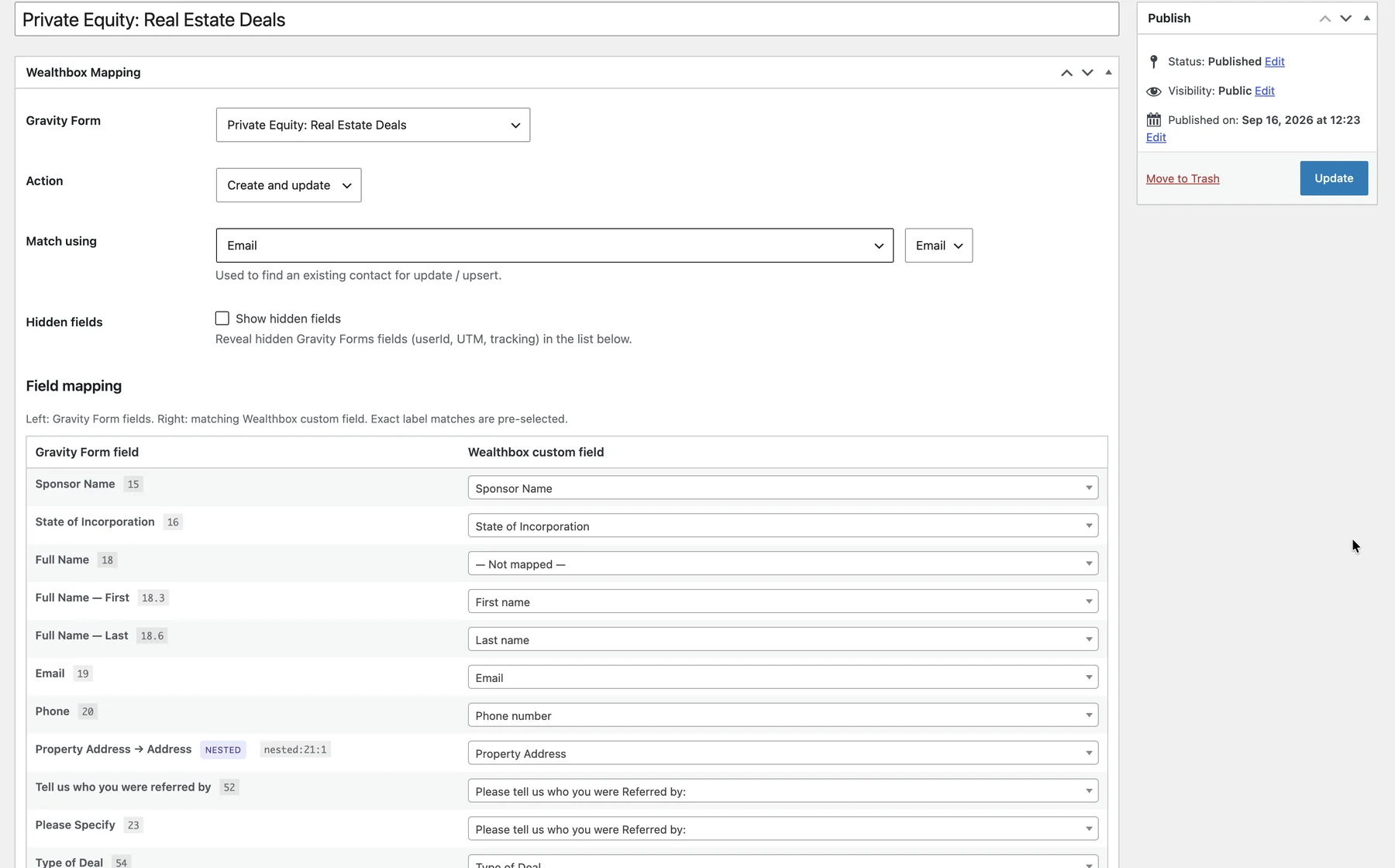The image size is (1395, 868).
Task: Click the nested:21:1 field ID tag
Action: click(x=295, y=750)
